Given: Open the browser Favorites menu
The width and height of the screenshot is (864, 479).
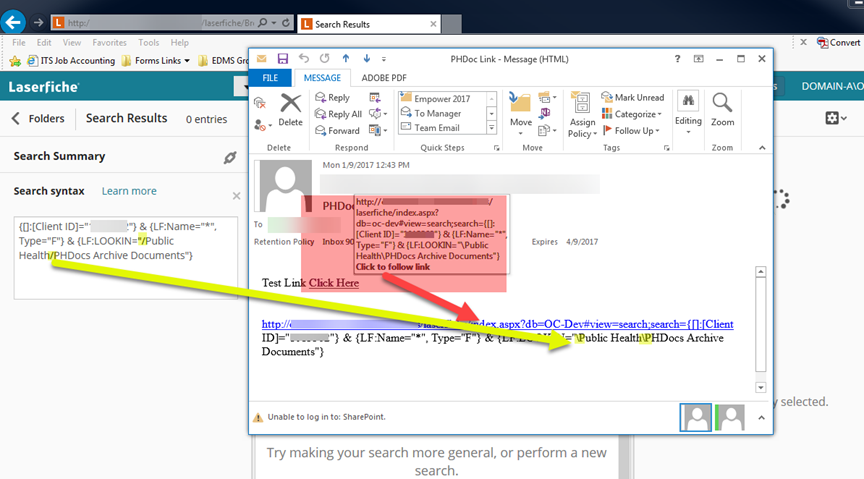Looking at the screenshot, I should pyautogui.click(x=109, y=42).
